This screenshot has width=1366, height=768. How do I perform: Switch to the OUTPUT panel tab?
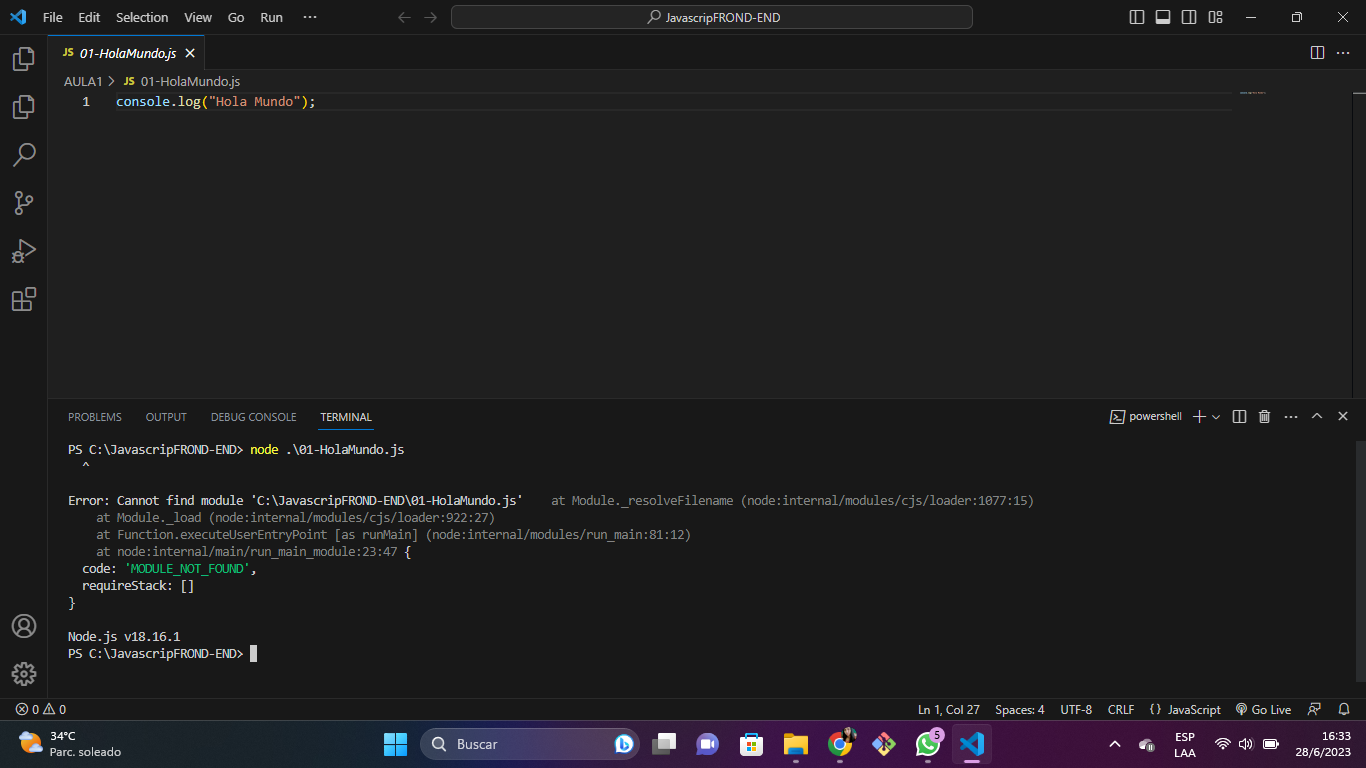point(166,417)
